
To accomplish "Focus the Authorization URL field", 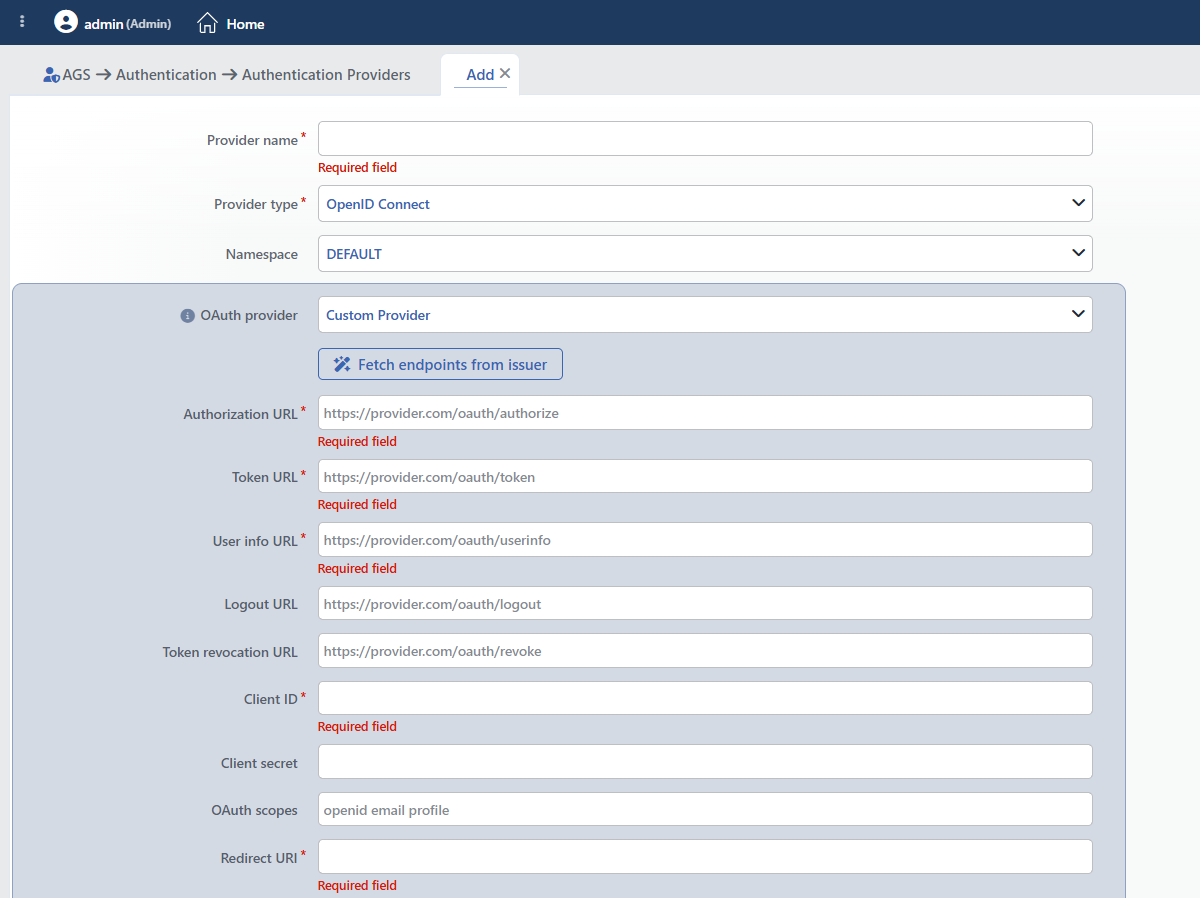I will (x=705, y=413).
